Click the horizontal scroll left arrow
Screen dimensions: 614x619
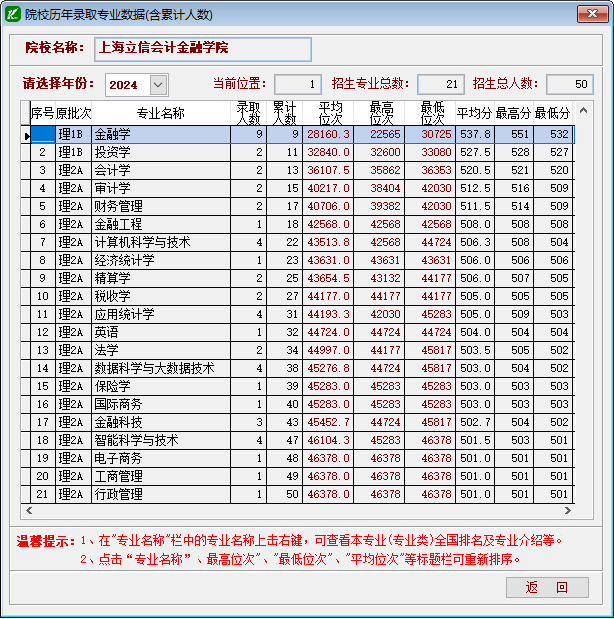pyautogui.click(x=29, y=510)
